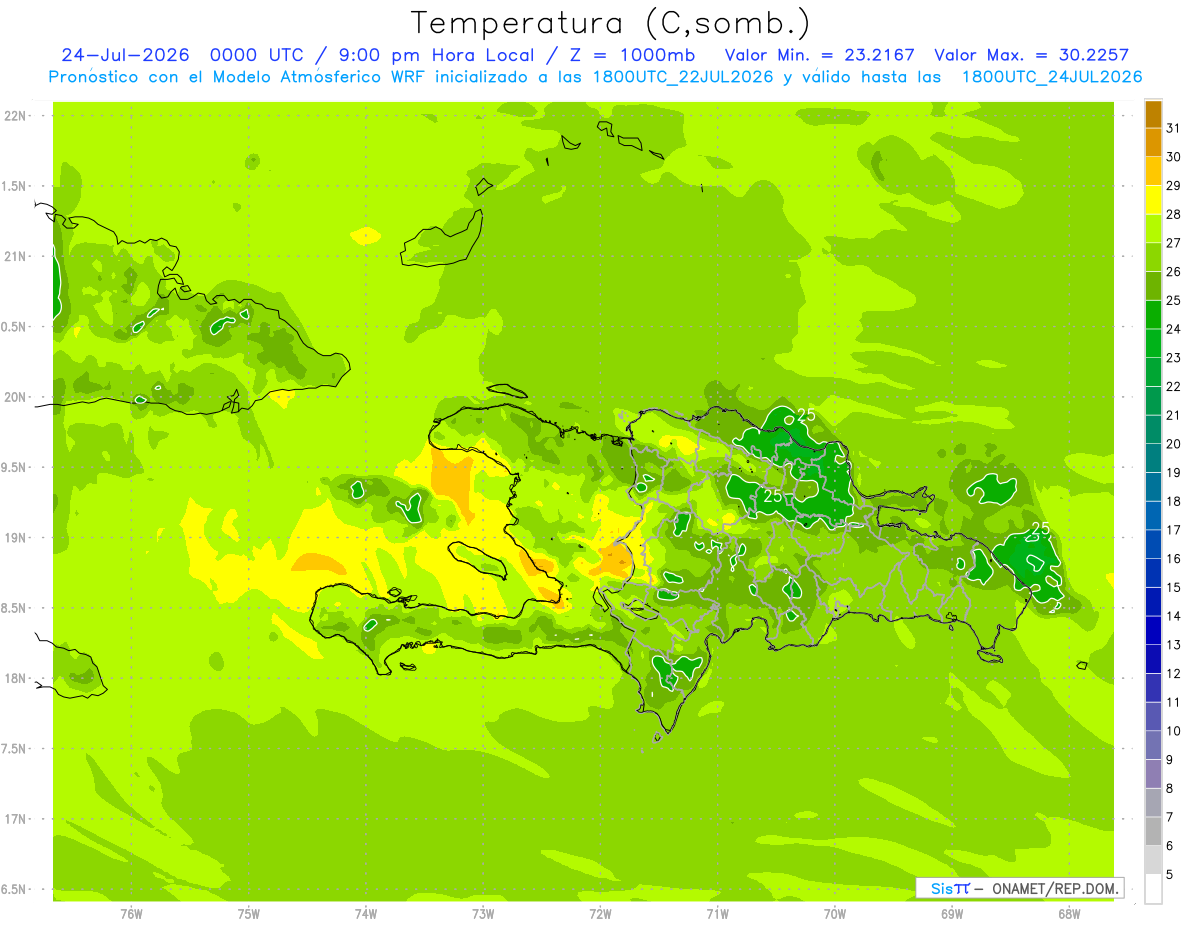Click legend value 28 on the colorbar
The width and height of the screenshot is (1200, 927).
pyautogui.click(x=1174, y=214)
